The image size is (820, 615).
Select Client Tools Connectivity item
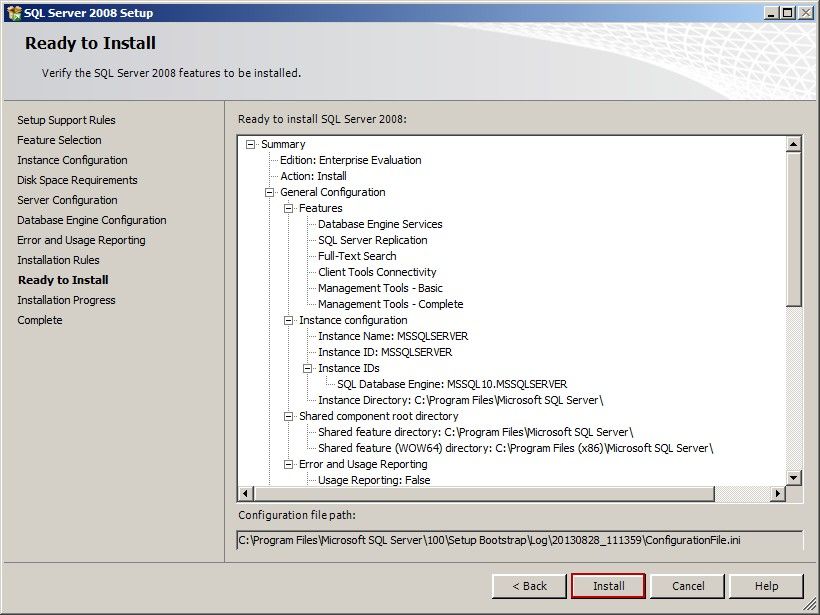(377, 272)
